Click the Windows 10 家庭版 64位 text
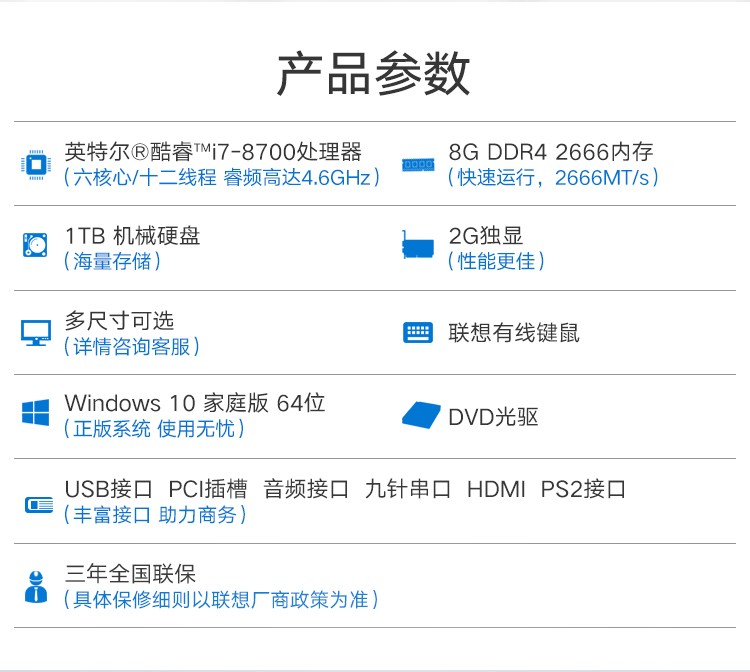 [x=195, y=403]
